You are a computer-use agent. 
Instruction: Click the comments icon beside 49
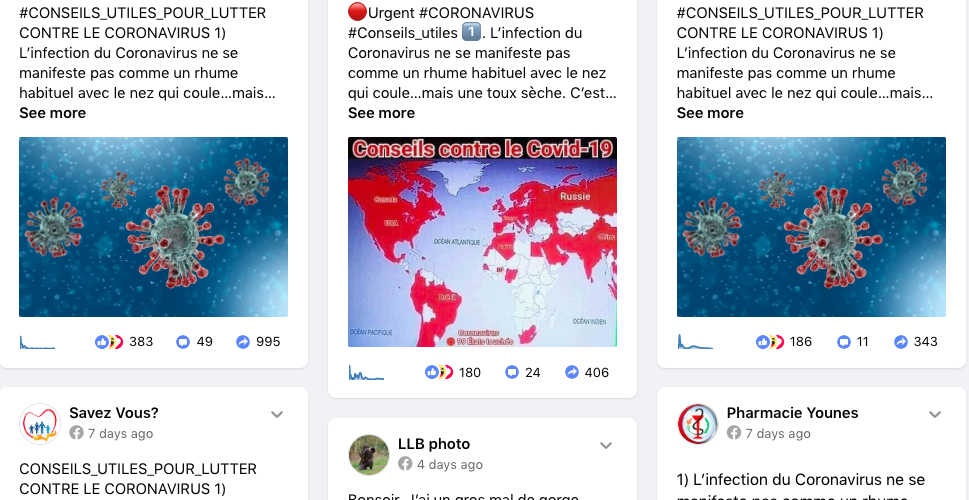coord(183,342)
